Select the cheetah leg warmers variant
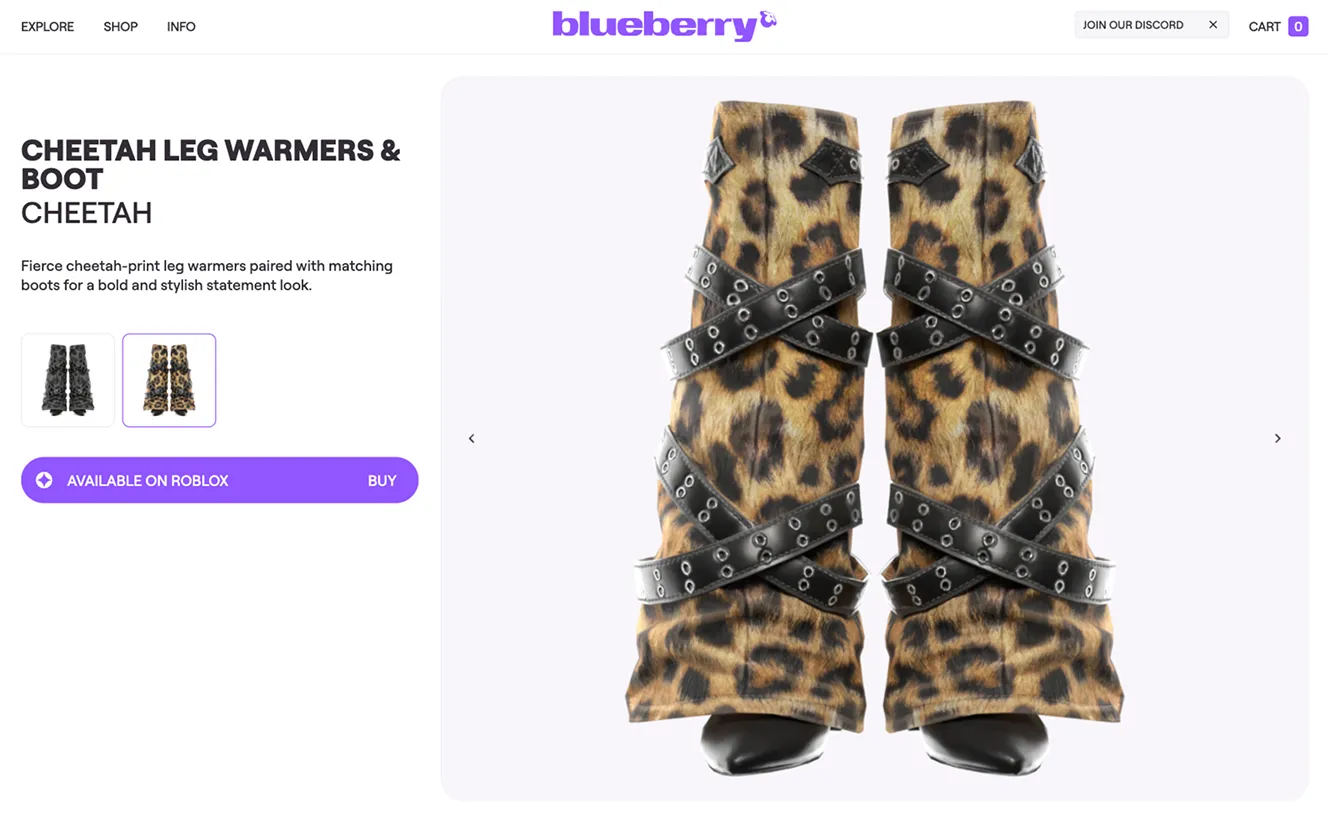 [169, 380]
